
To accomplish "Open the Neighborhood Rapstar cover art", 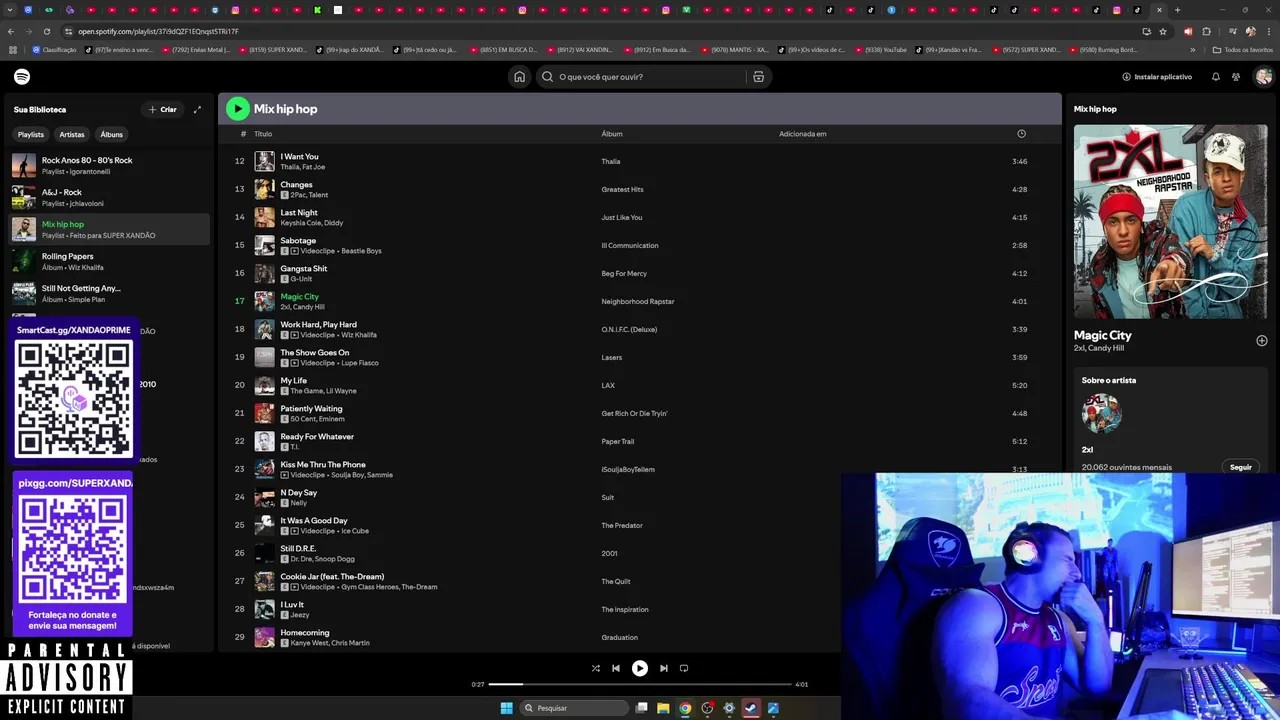I will [x=1170, y=222].
